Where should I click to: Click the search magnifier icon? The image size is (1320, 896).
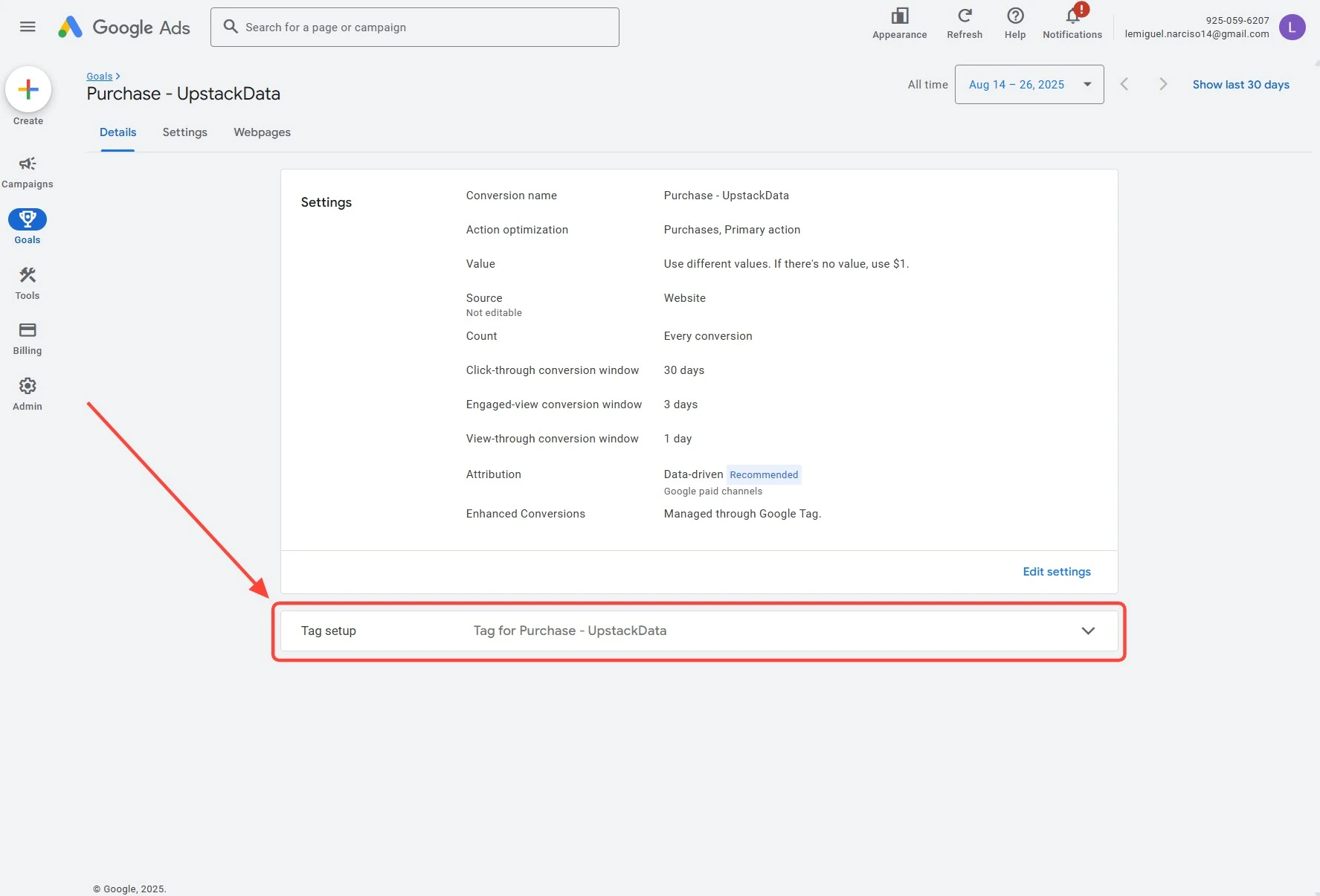click(x=231, y=27)
